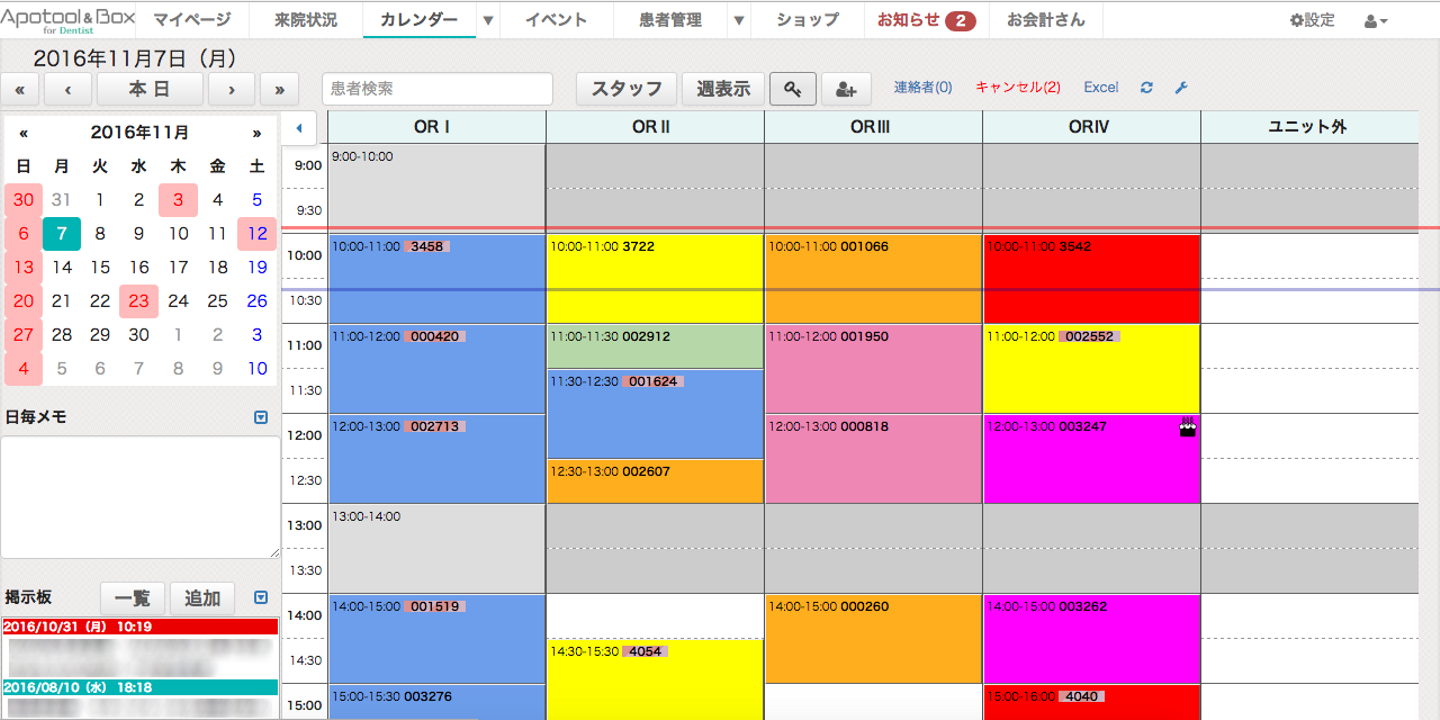Switch to 週表示 week view
The width and height of the screenshot is (1440, 720).
[x=723, y=89]
